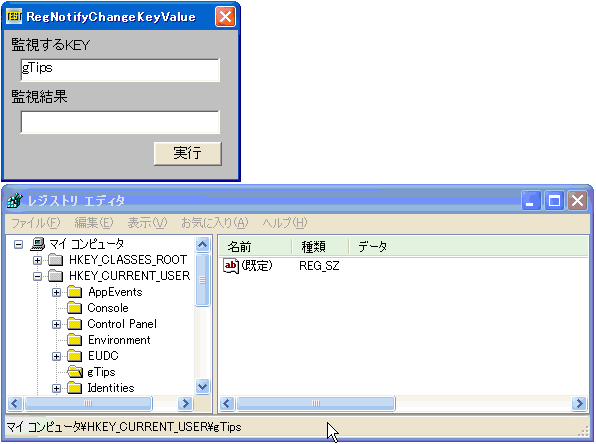Screen dimensions: 596x444
Task: Select the Console folder icon
Action: click(74, 308)
